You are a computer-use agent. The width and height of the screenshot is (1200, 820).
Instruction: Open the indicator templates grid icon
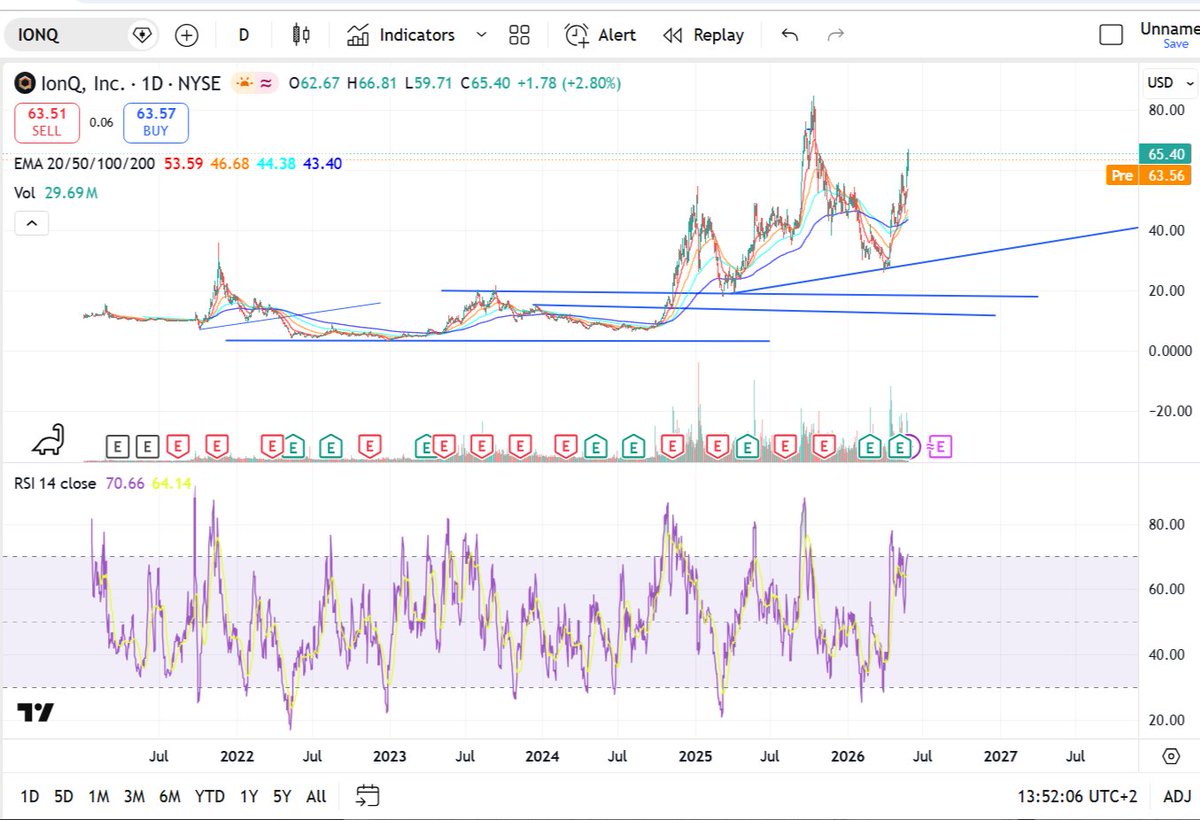(x=519, y=35)
